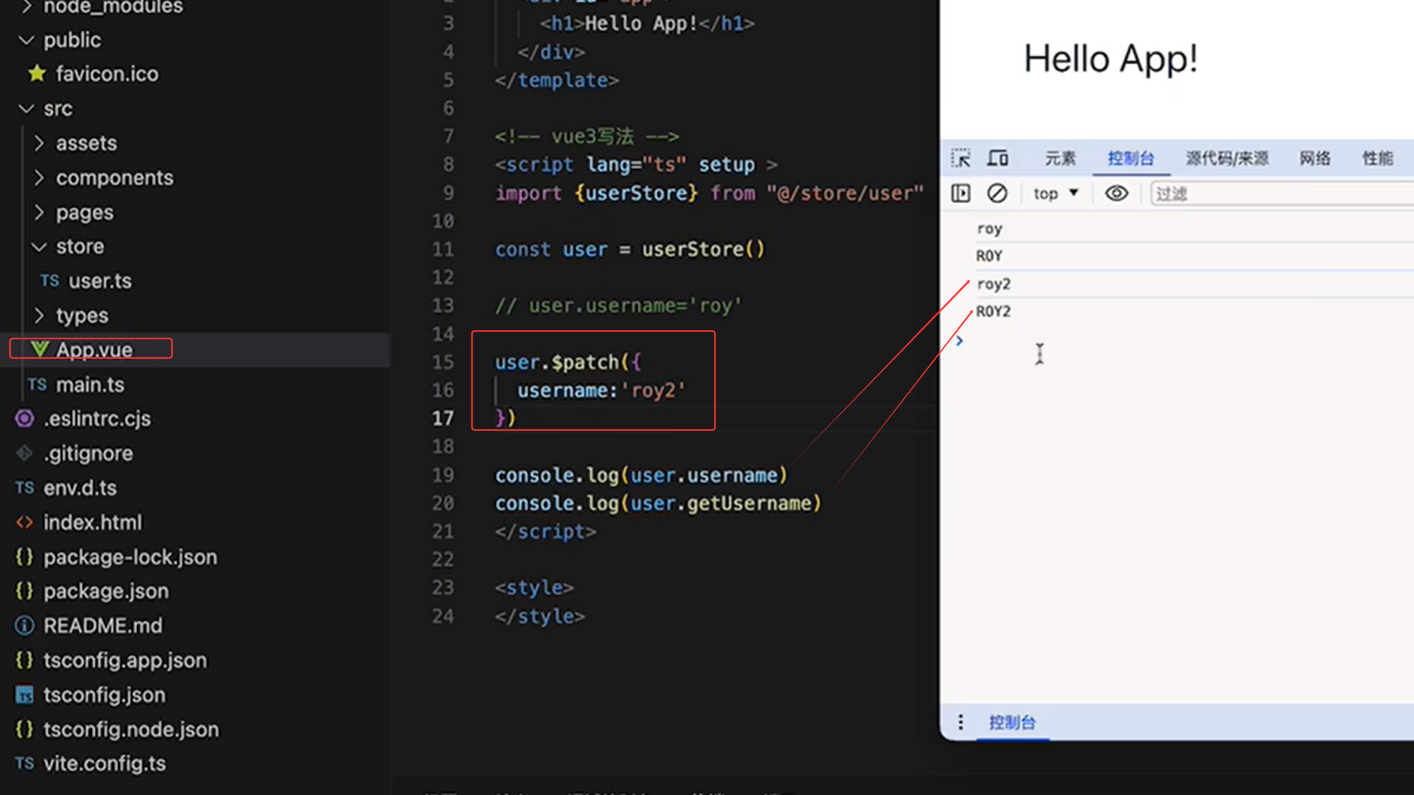Select the 控制台 drawer tab at bottom
The image size is (1414, 795).
pyautogui.click(x=1012, y=722)
